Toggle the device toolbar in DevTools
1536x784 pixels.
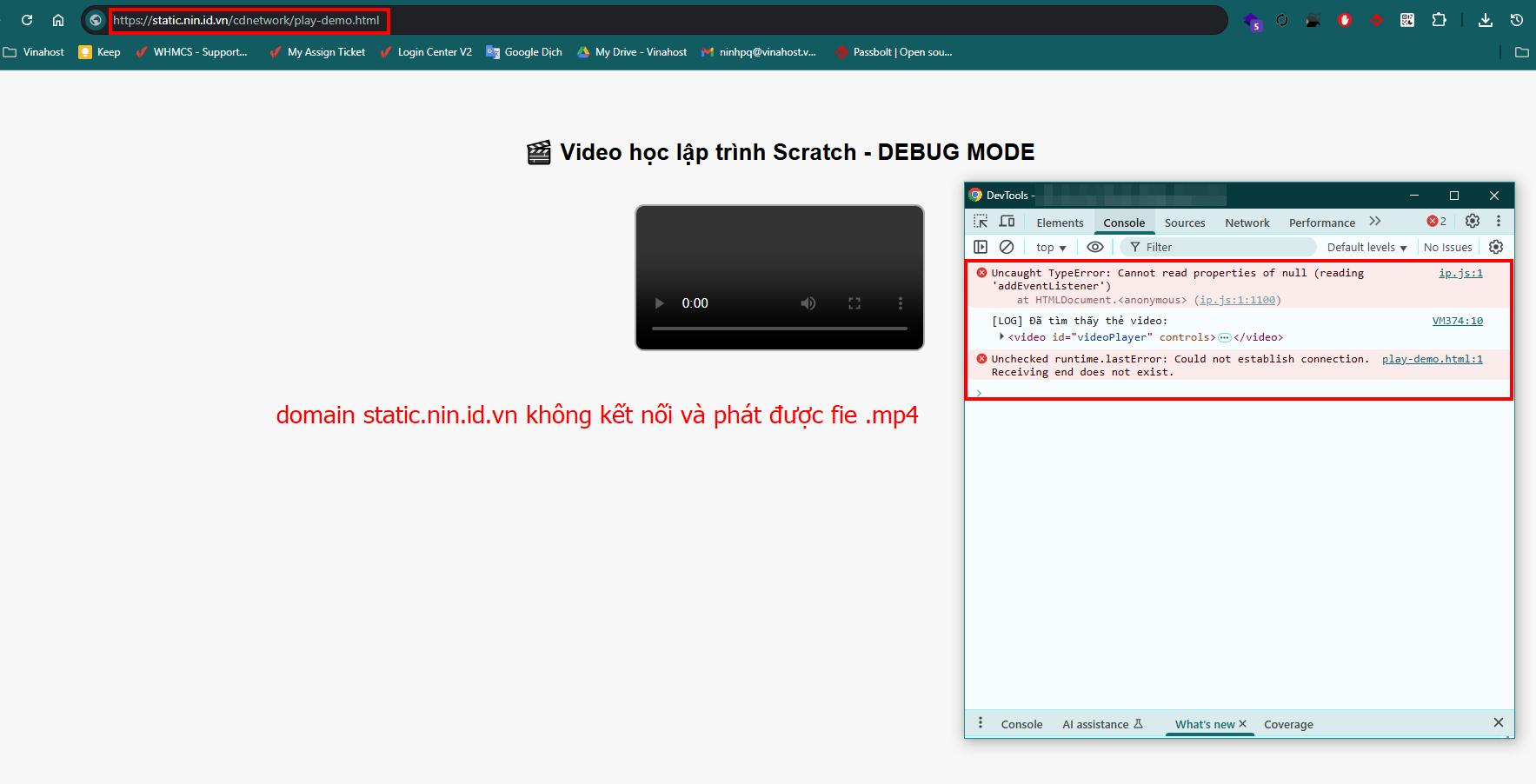coord(1007,222)
